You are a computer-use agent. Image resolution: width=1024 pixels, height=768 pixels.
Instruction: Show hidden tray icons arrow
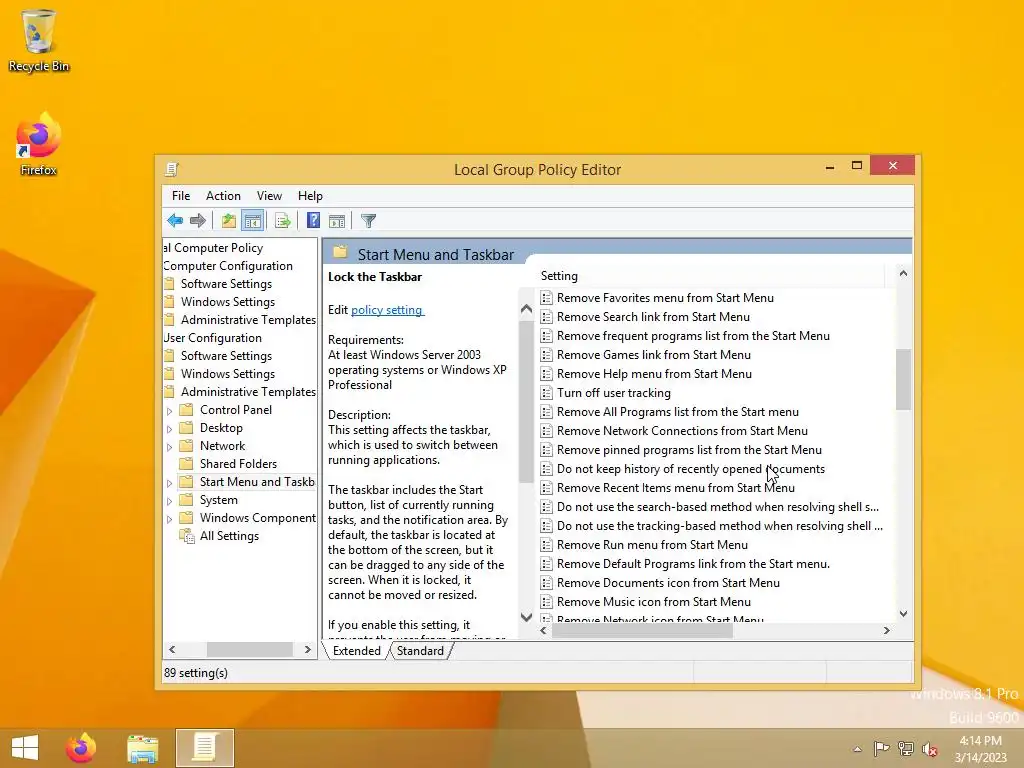[857, 749]
